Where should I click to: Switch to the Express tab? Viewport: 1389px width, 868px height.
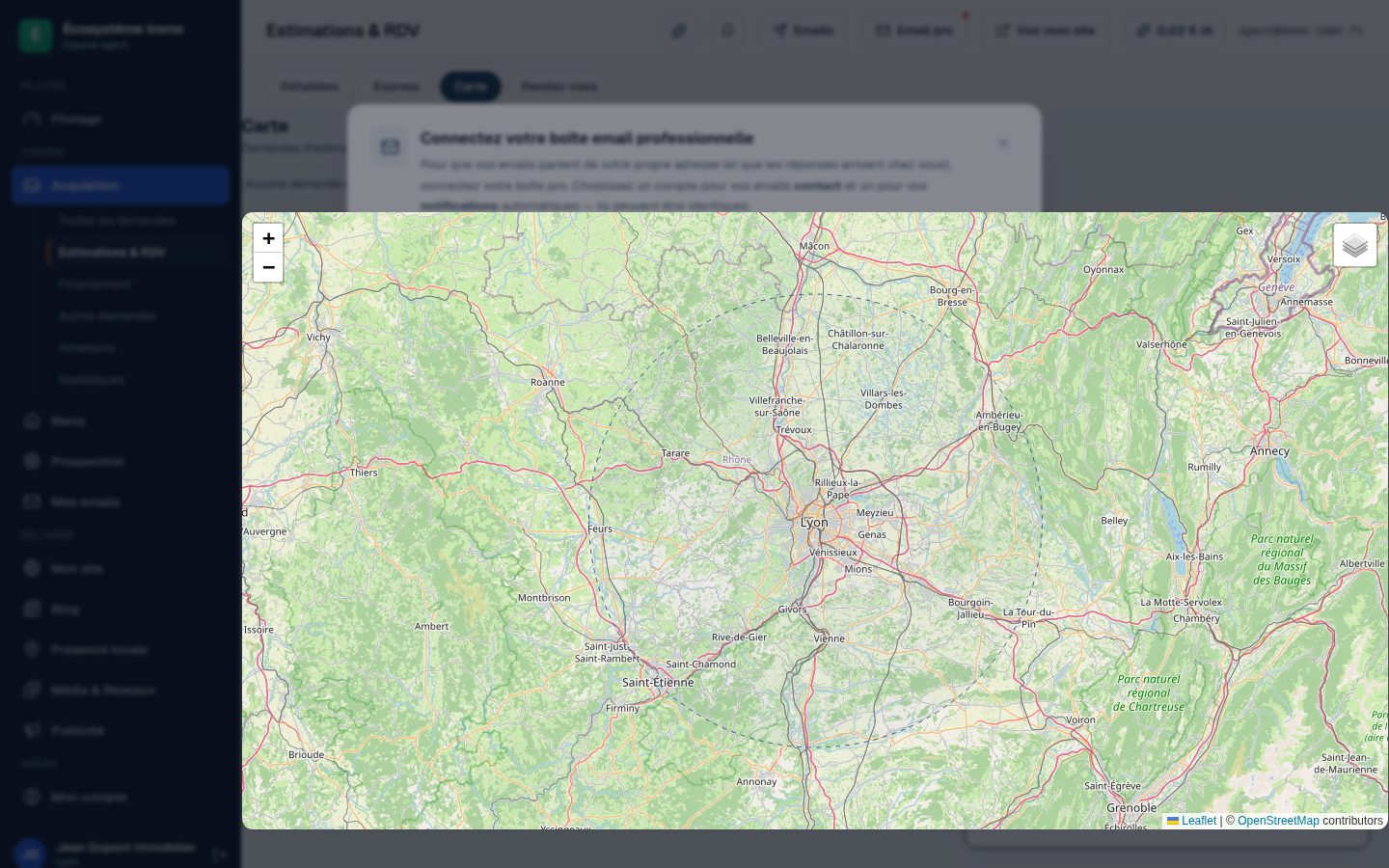pos(396,87)
